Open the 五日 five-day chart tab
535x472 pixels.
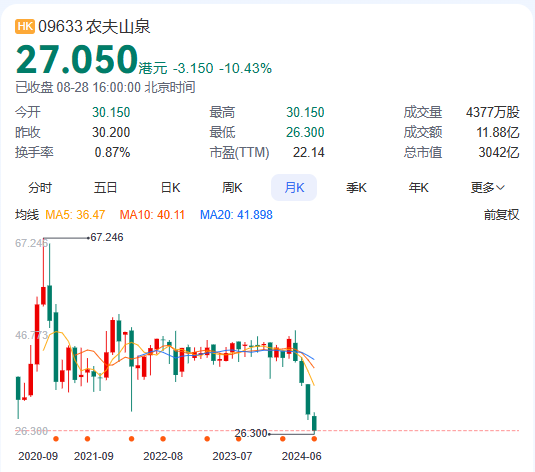point(105,188)
